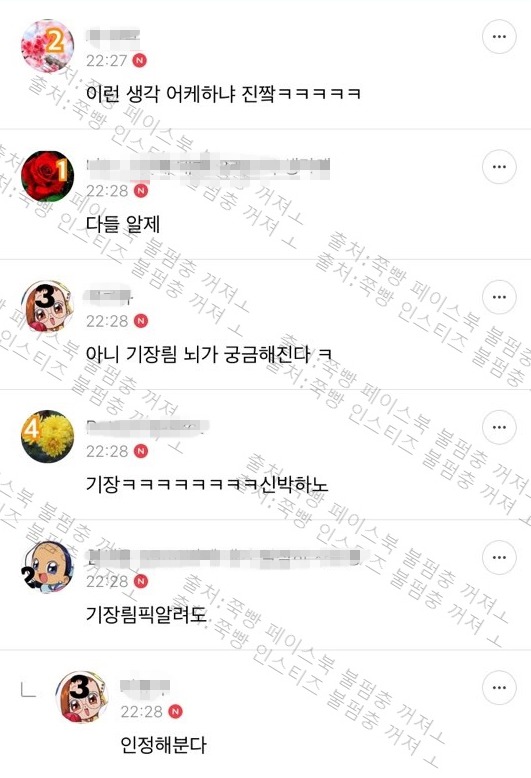Click the avatar on the '인정해분다' reply
Viewport: 531px width, 778px height.
(81, 697)
